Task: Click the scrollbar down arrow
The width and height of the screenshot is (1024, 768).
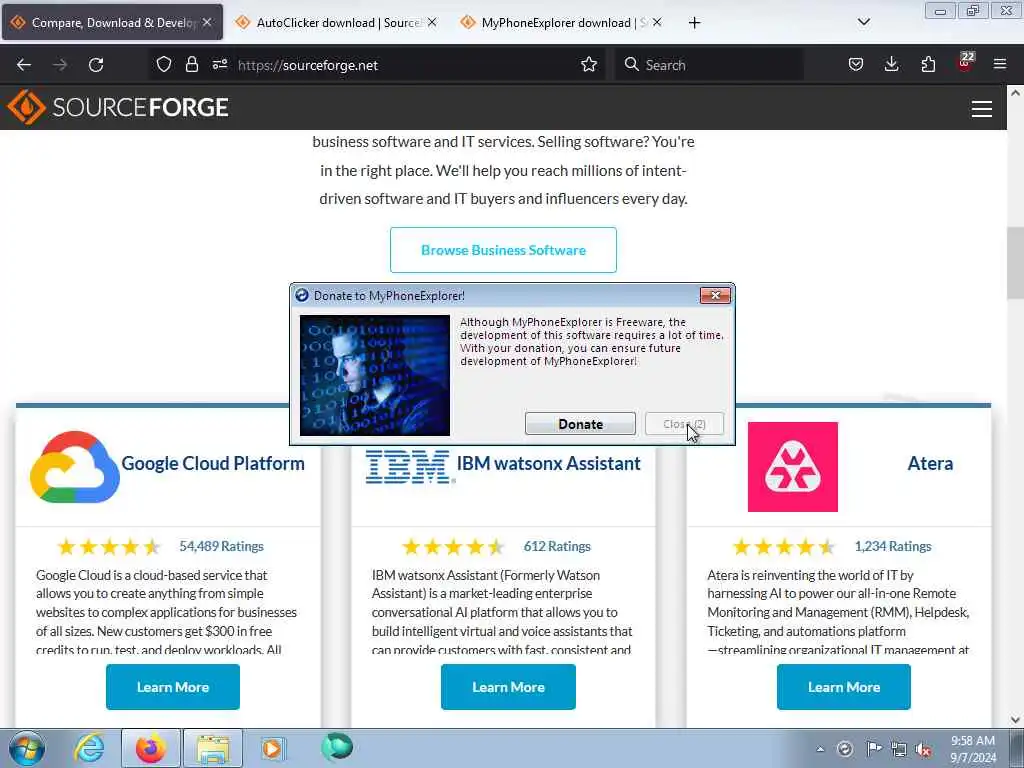Action: click(x=1015, y=720)
